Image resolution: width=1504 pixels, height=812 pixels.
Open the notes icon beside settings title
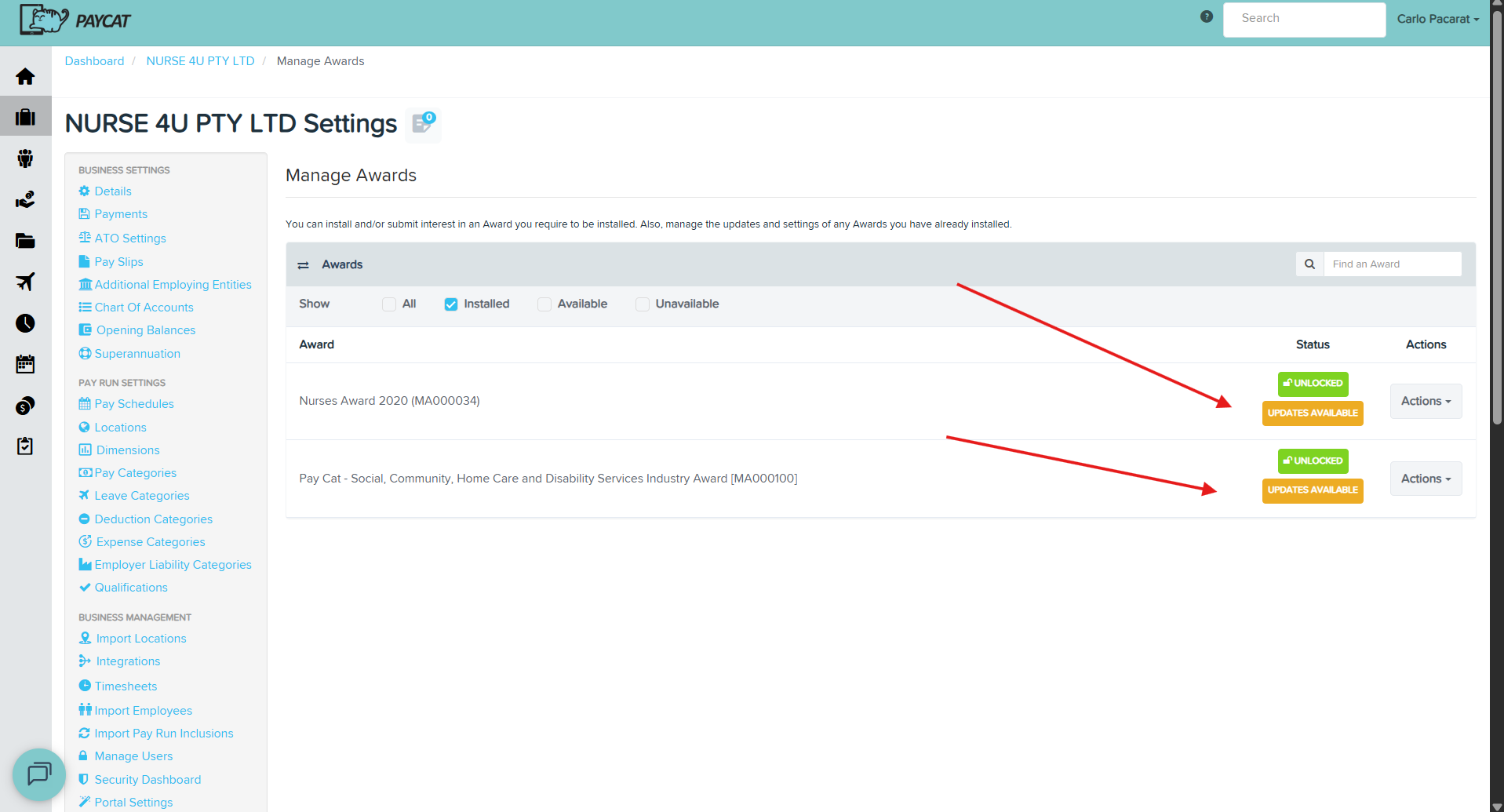coord(424,124)
